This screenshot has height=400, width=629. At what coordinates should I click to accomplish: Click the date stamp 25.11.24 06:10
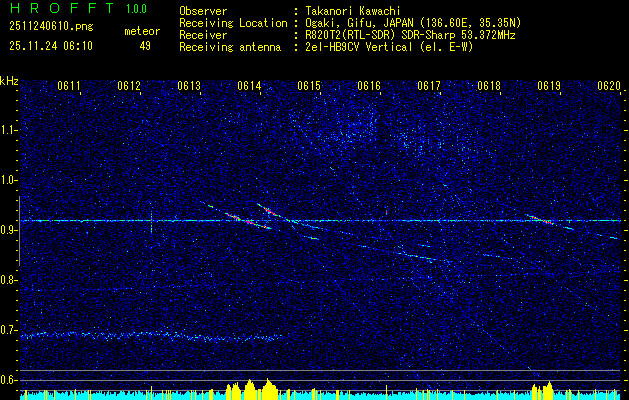51,46
